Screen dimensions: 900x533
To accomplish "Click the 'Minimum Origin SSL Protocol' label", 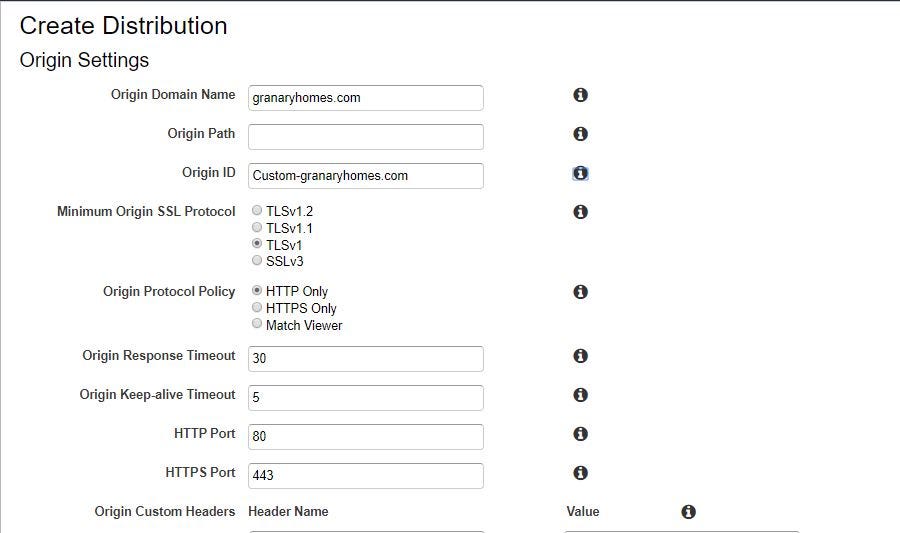I will pyautogui.click(x=146, y=212).
